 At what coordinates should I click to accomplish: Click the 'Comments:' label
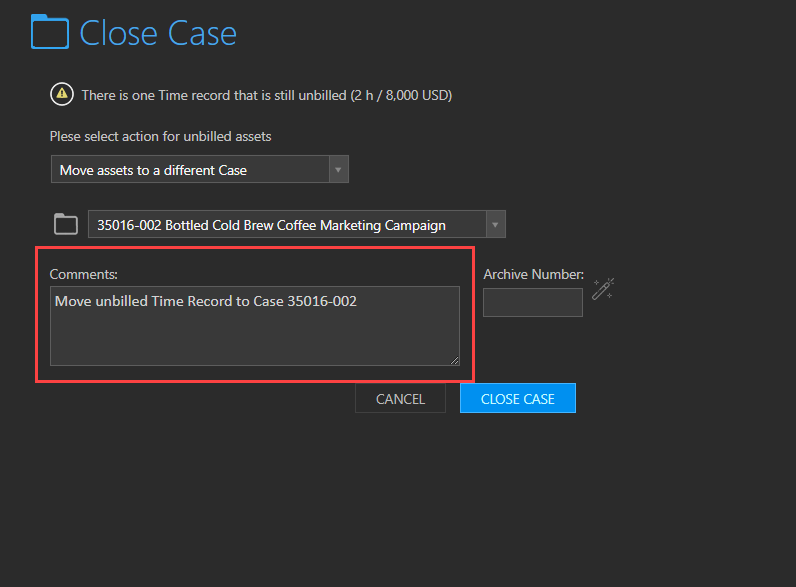[x=84, y=274]
